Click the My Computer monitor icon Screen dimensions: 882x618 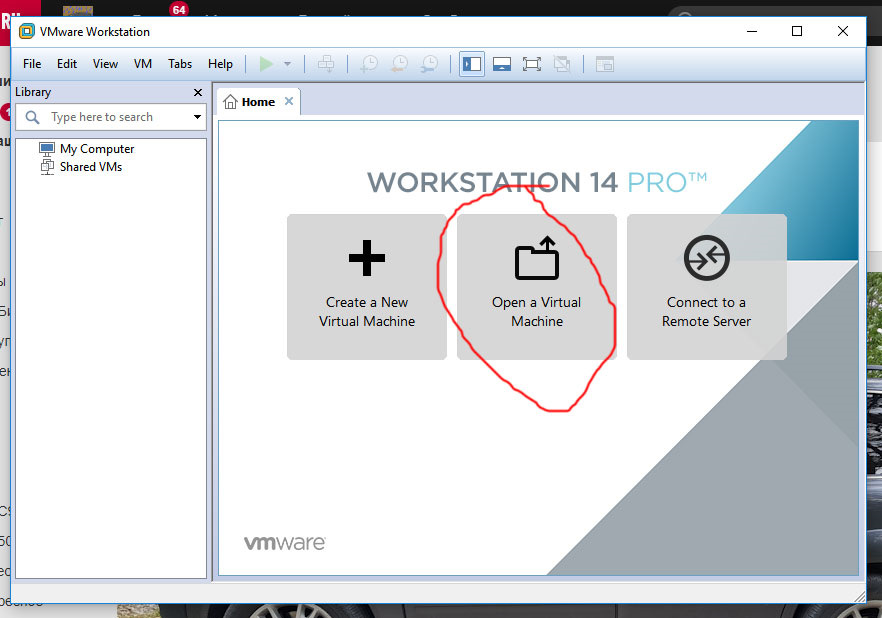47,149
